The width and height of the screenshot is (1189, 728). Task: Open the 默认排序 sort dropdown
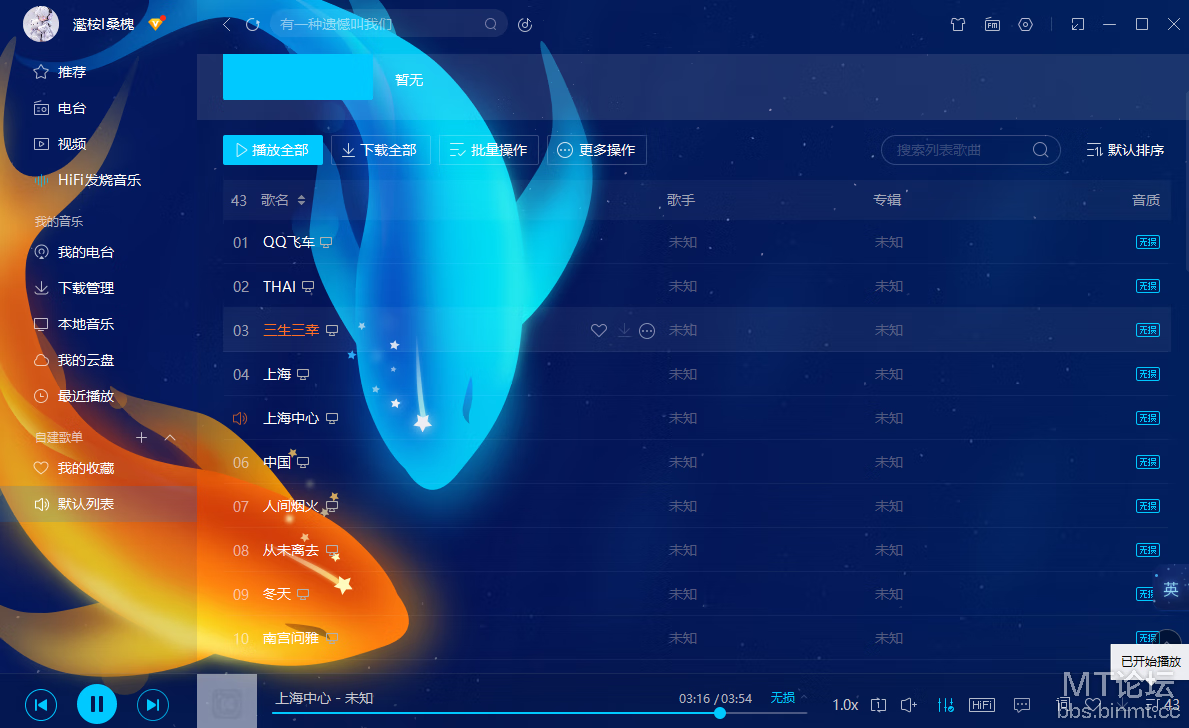pyautogui.click(x=1125, y=150)
